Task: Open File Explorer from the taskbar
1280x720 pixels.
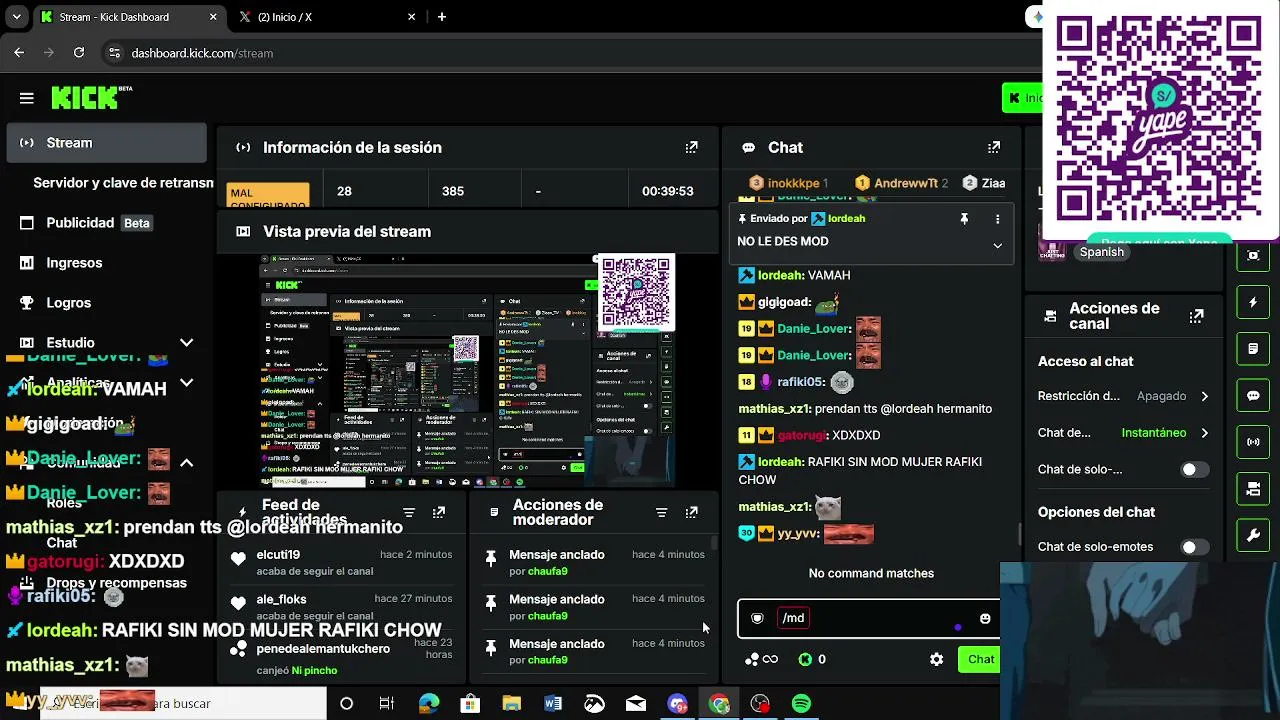Action: pyautogui.click(x=511, y=704)
